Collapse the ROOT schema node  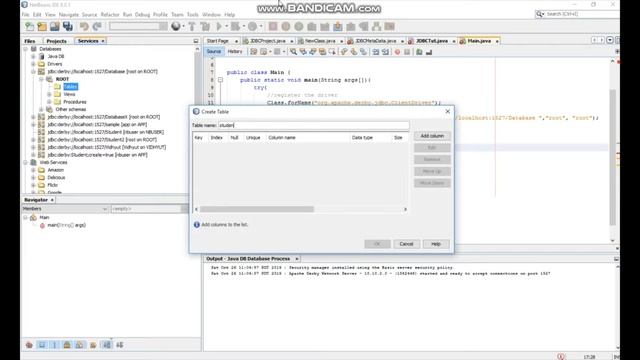[41, 79]
